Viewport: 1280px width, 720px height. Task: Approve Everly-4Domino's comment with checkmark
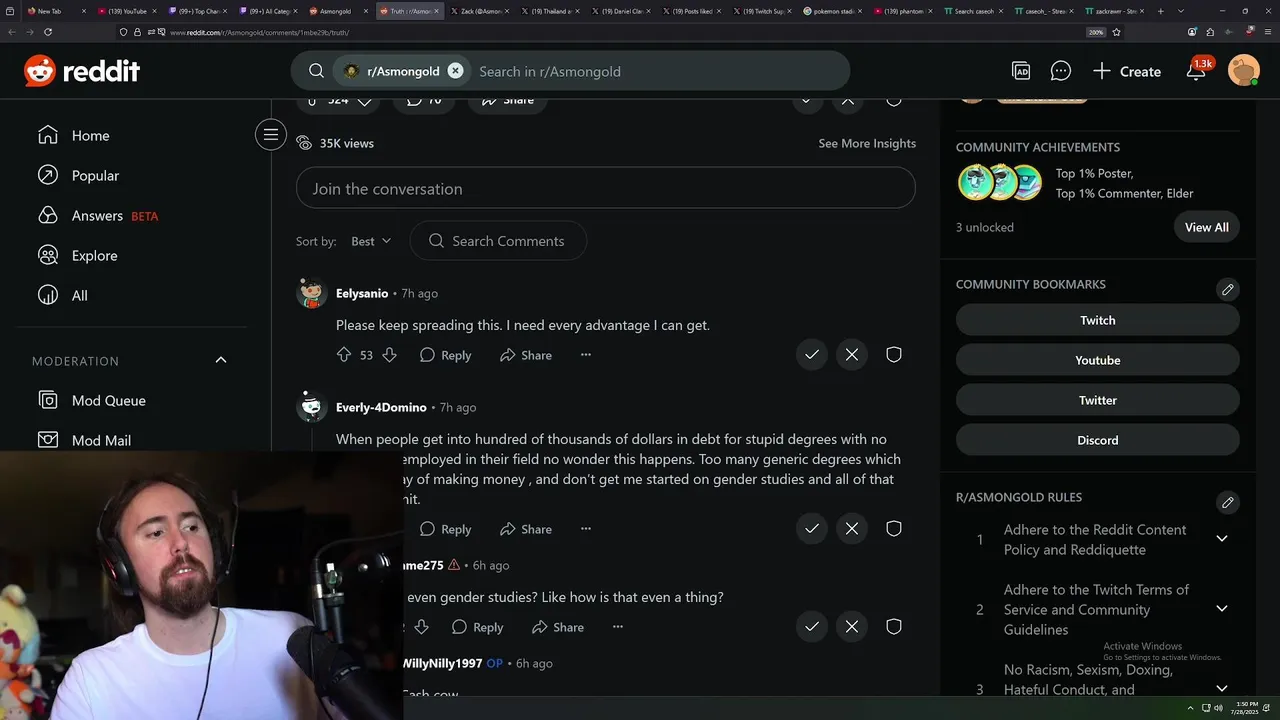[x=812, y=529]
